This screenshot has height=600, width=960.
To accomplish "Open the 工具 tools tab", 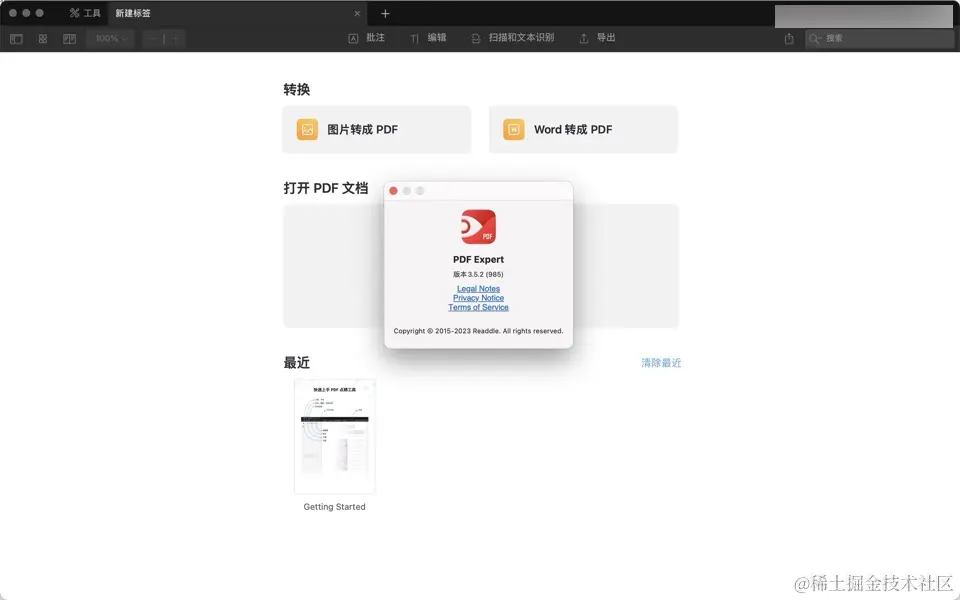I will [x=84, y=13].
